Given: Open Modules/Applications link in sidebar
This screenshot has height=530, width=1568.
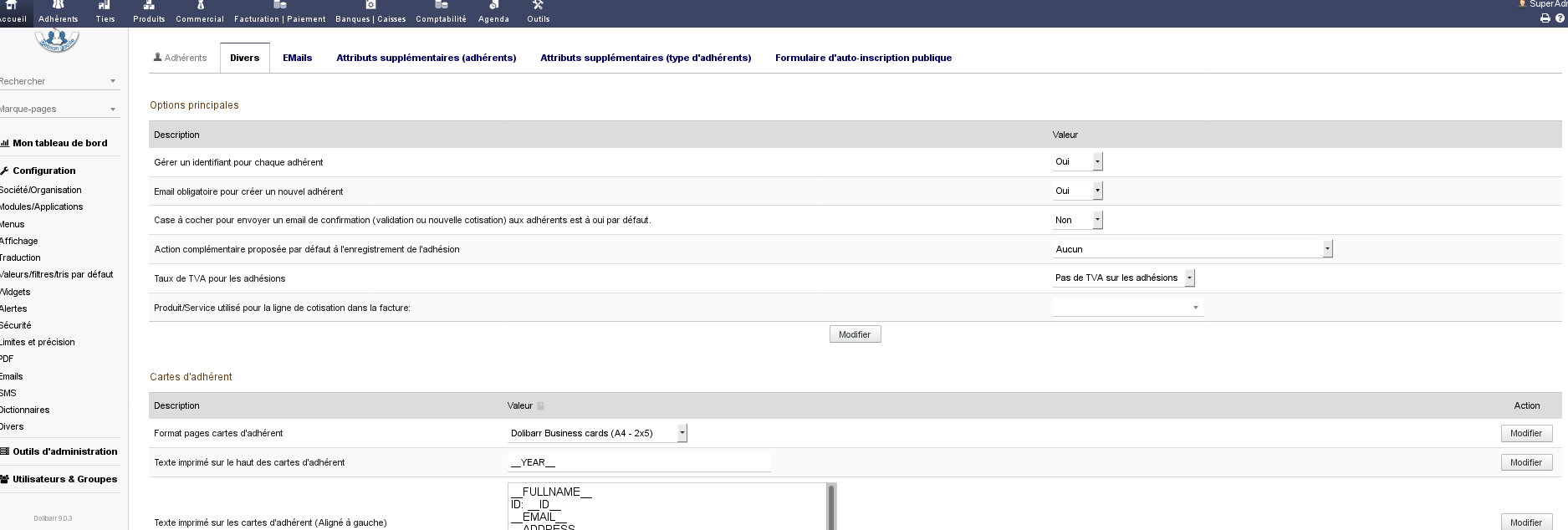Looking at the screenshot, I should pyautogui.click(x=42, y=206).
